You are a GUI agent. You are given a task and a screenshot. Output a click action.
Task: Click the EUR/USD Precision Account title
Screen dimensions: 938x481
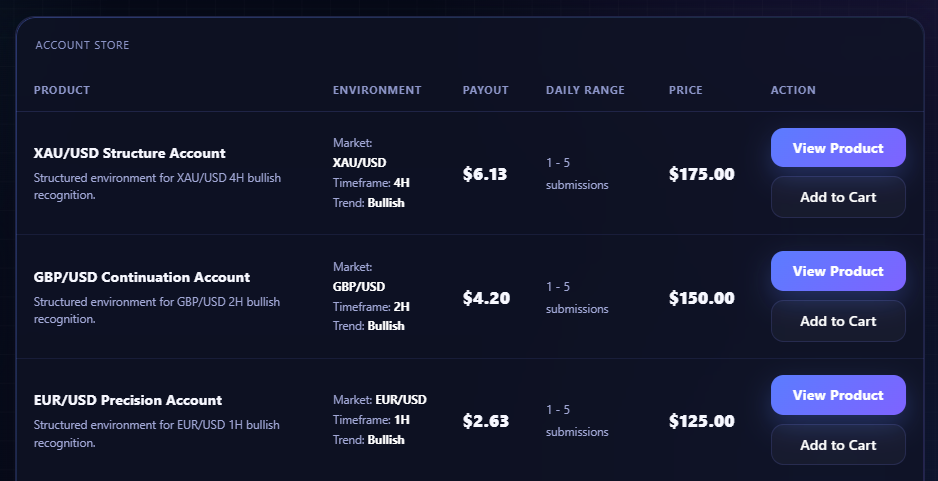(127, 400)
